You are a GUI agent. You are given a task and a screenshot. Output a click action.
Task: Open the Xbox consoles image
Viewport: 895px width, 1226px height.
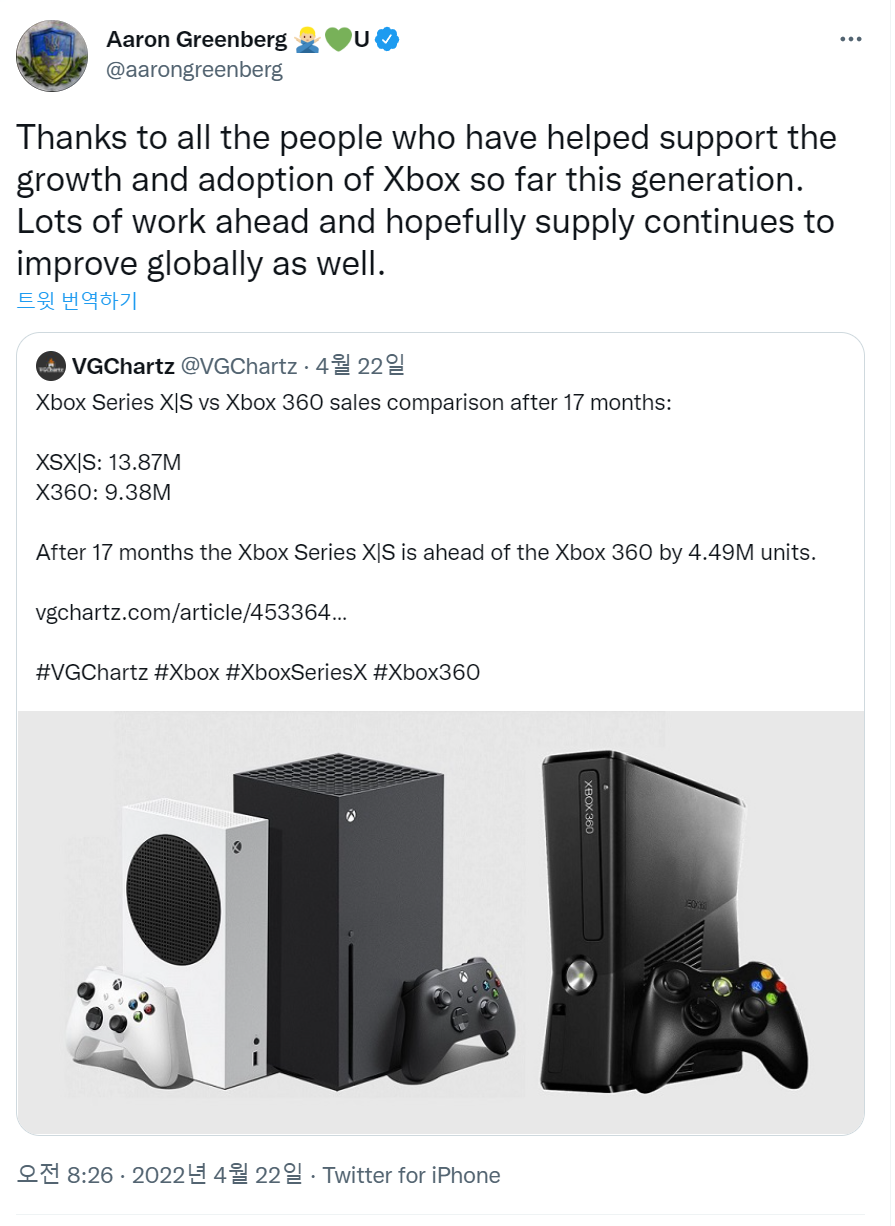click(440, 920)
